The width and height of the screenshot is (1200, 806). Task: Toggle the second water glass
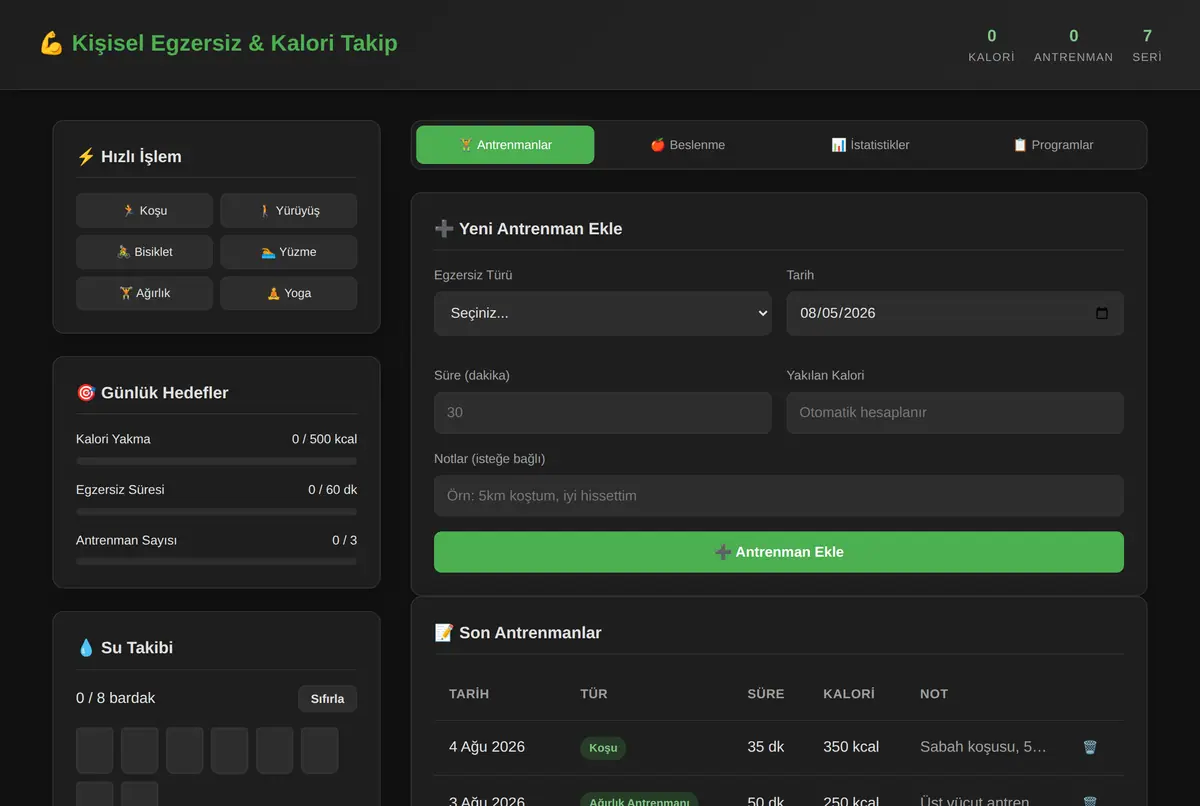(140, 750)
